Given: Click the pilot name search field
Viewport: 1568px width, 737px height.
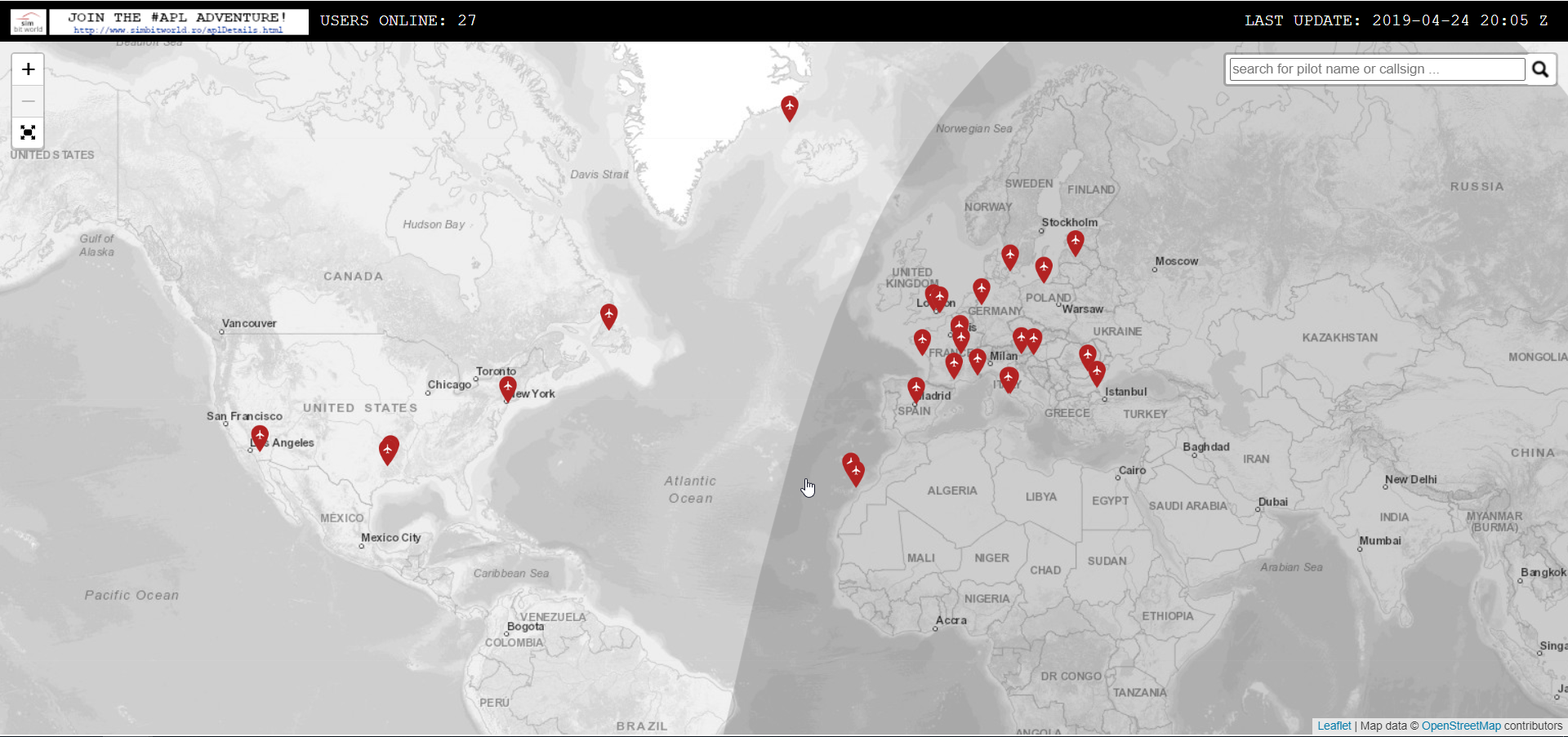Looking at the screenshot, I should (1374, 69).
